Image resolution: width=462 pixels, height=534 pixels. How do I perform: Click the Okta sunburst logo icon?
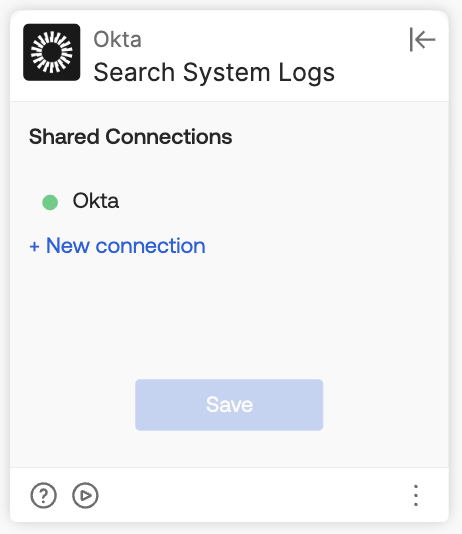pos(52,52)
